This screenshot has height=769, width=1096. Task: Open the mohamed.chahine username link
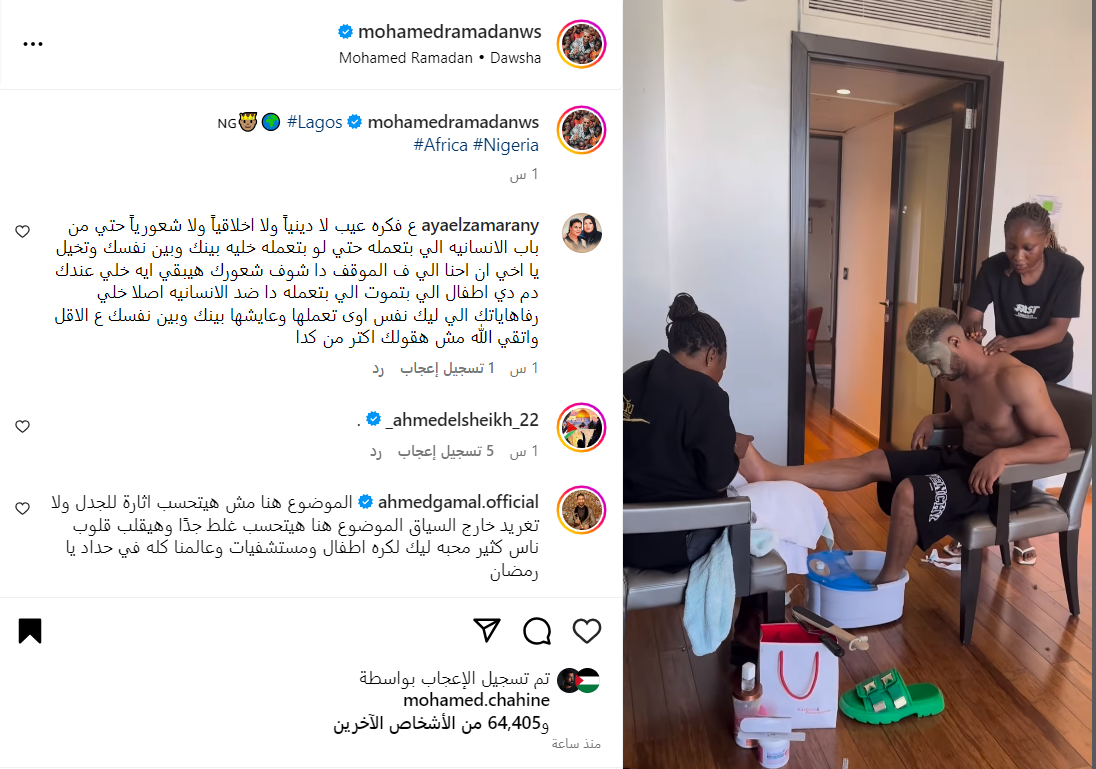[x=477, y=700]
